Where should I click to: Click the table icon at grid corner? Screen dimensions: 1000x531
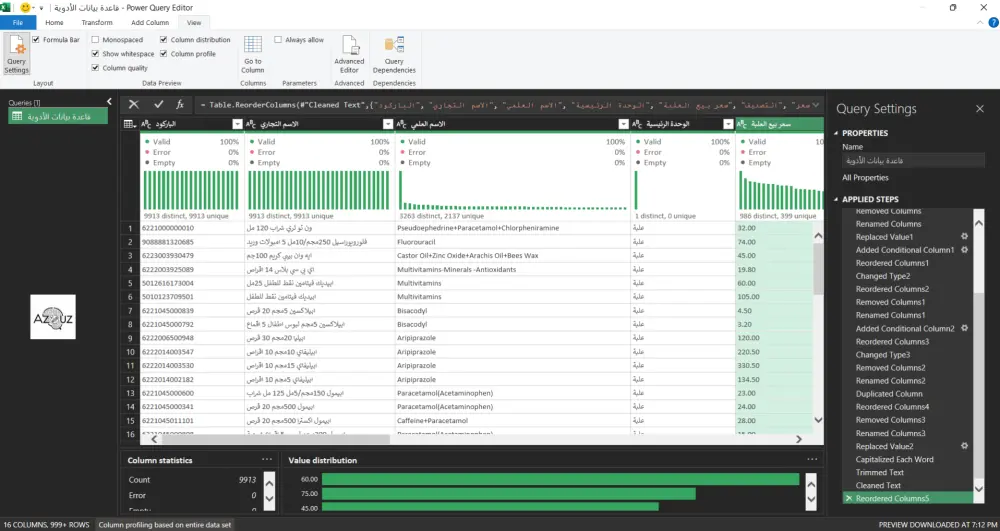129,124
